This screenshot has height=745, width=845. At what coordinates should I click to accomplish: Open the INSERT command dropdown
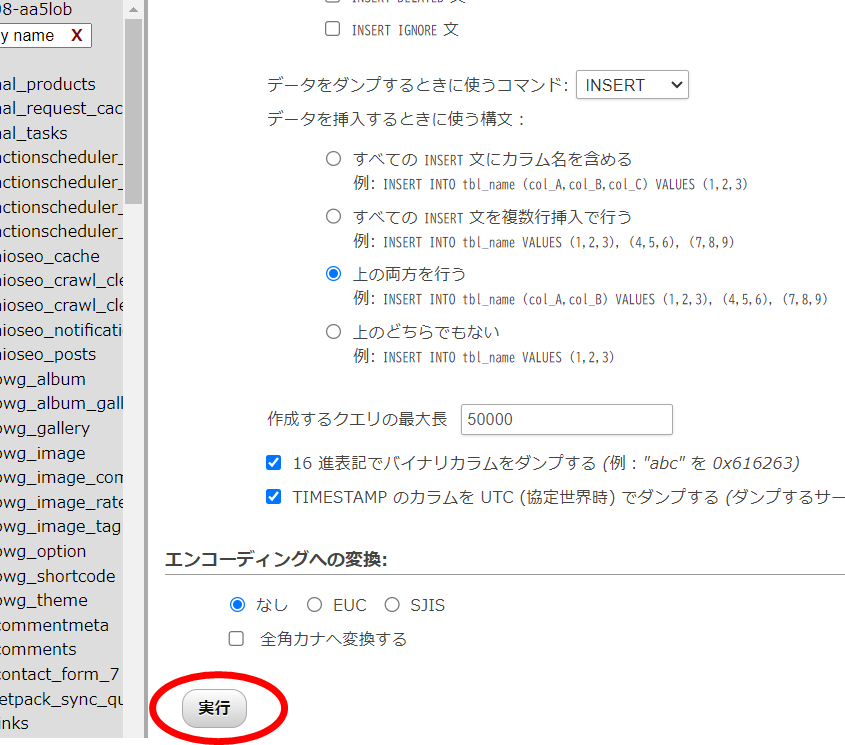click(x=632, y=85)
